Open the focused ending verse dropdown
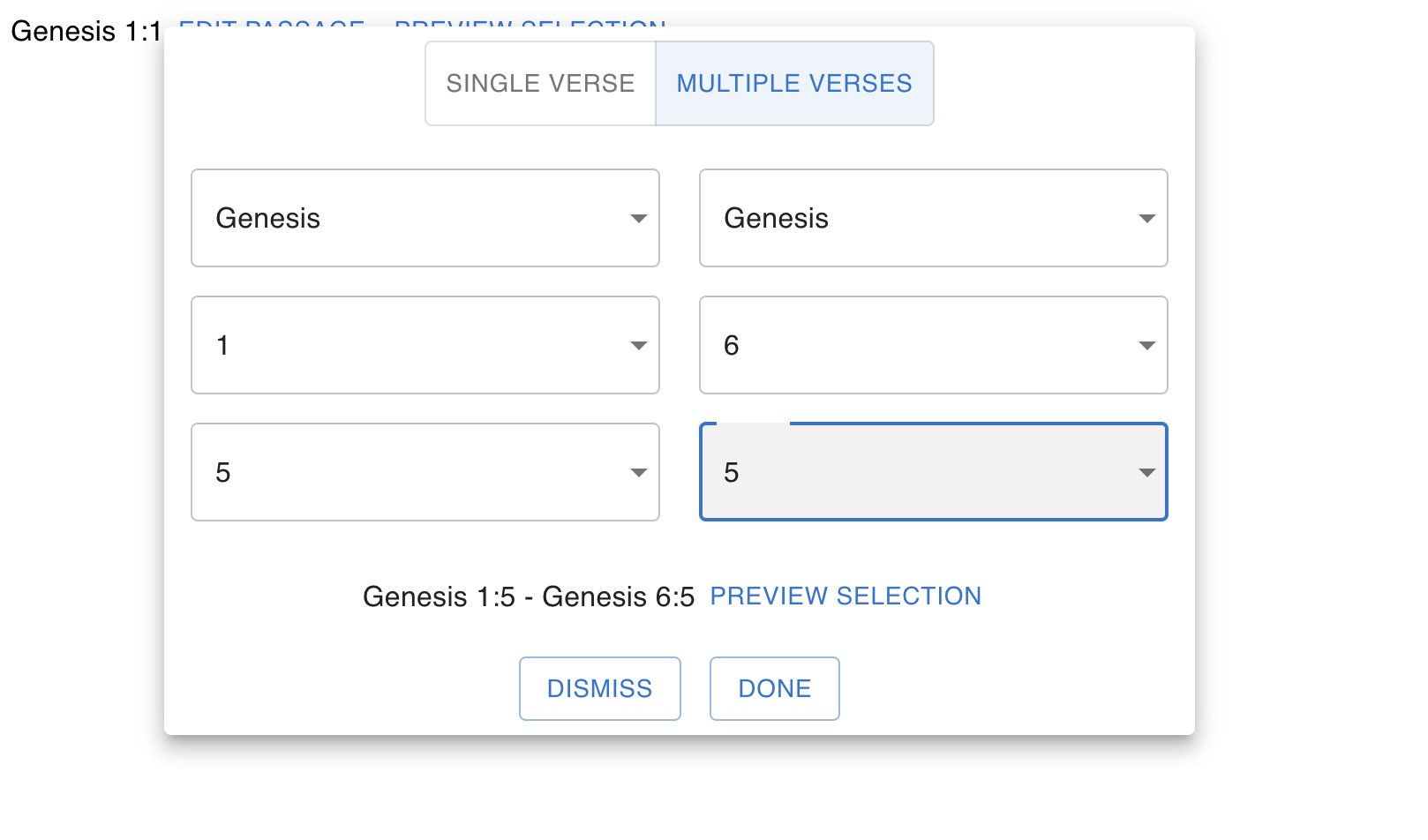Screen dimensions: 1428x840 coord(933,472)
